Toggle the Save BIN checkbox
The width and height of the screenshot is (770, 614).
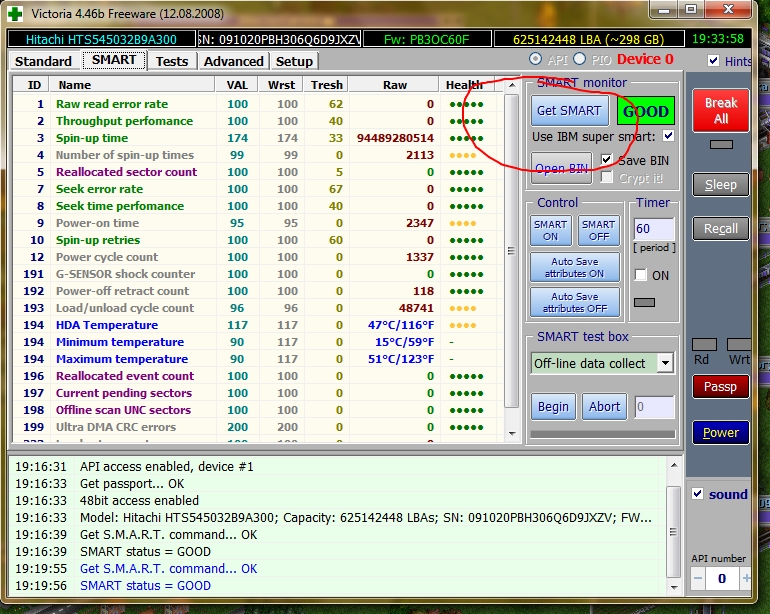pos(606,160)
